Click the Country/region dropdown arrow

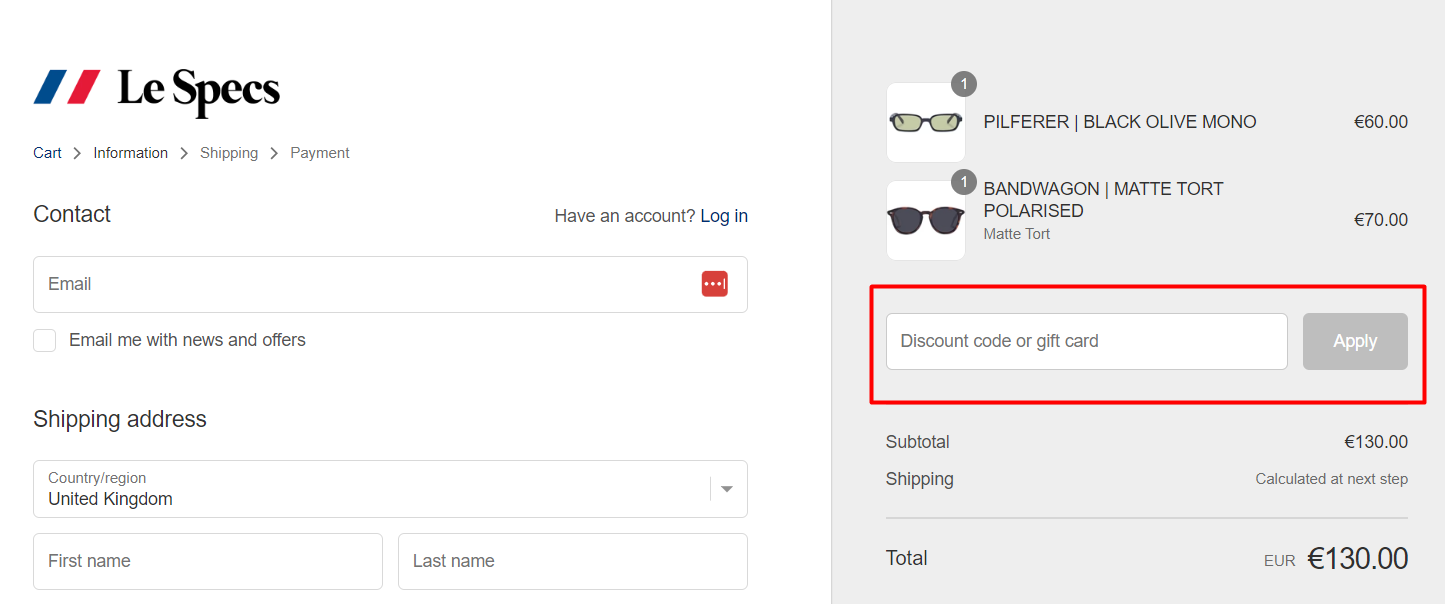(727, 489)
